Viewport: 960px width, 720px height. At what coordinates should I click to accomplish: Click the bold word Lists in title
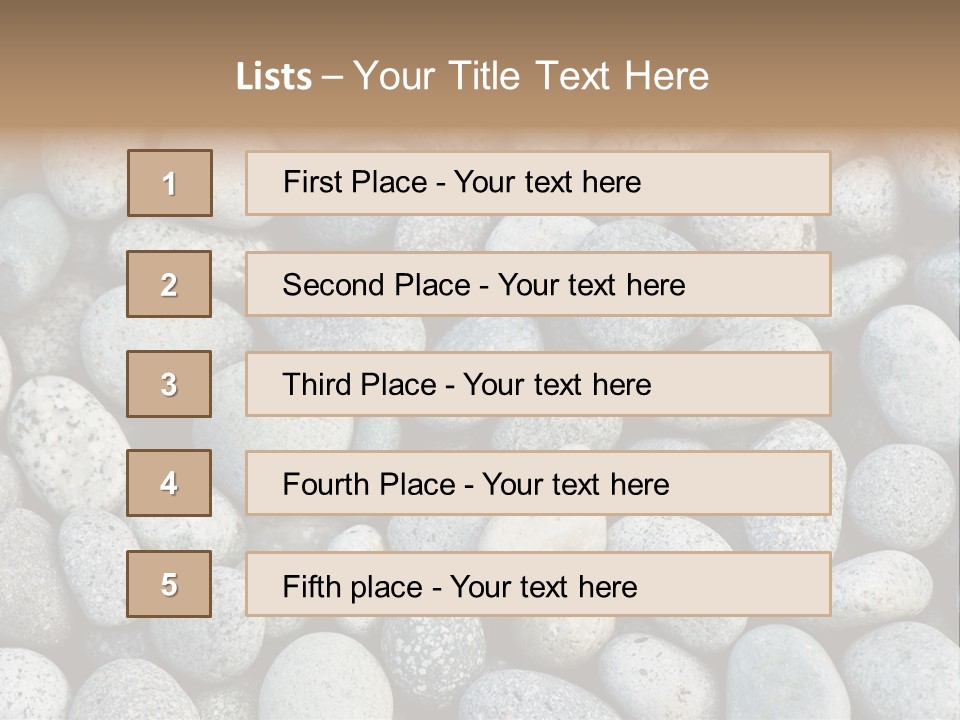point(274,77)
